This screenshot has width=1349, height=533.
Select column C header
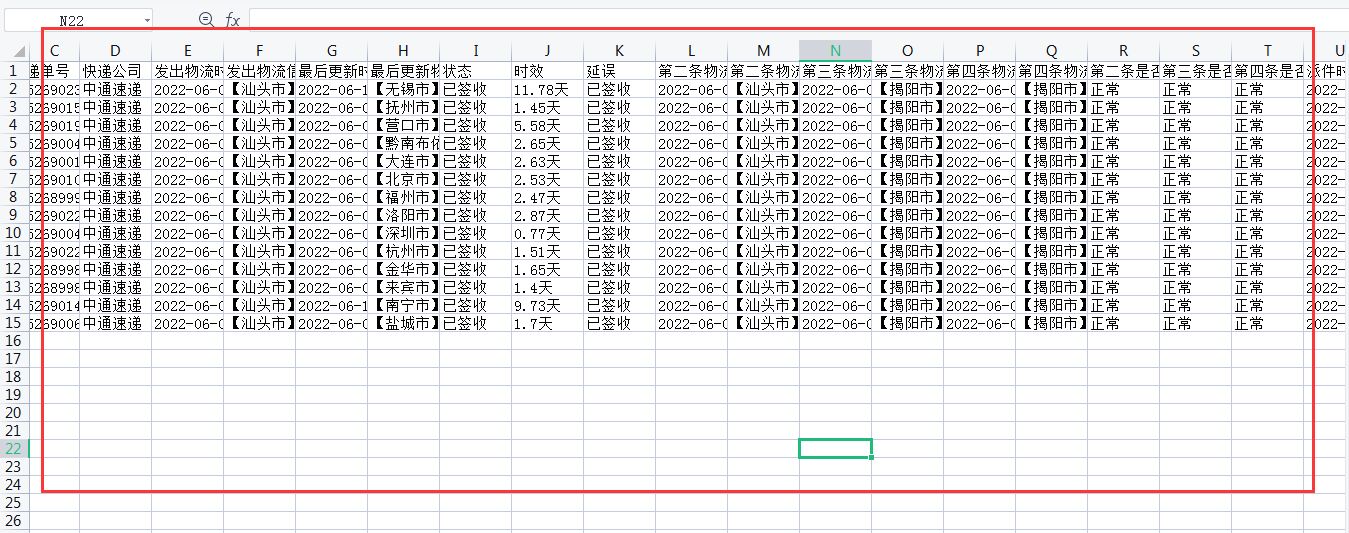click(x=55, y=51)
